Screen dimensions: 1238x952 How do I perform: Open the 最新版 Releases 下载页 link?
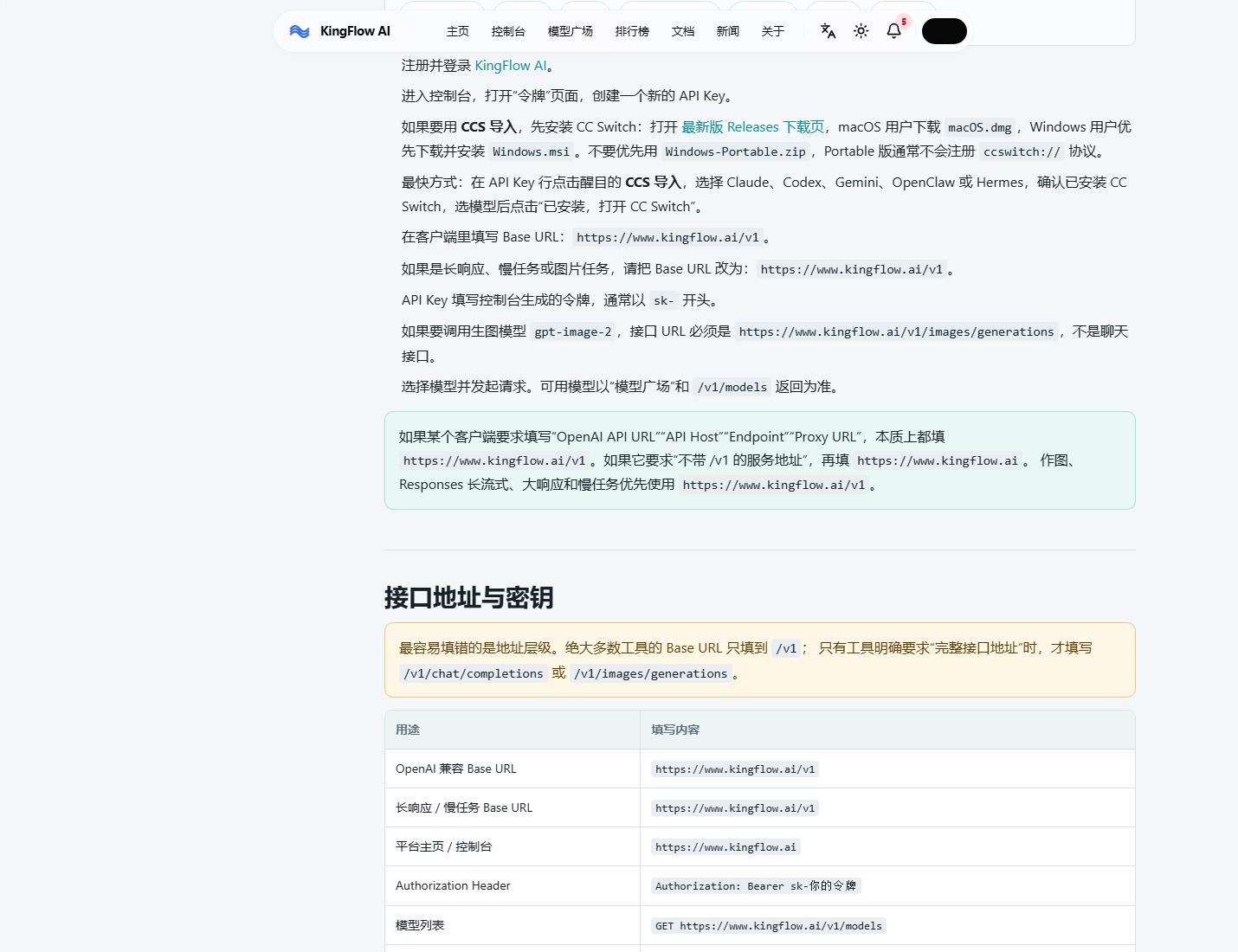coord(752,127)
